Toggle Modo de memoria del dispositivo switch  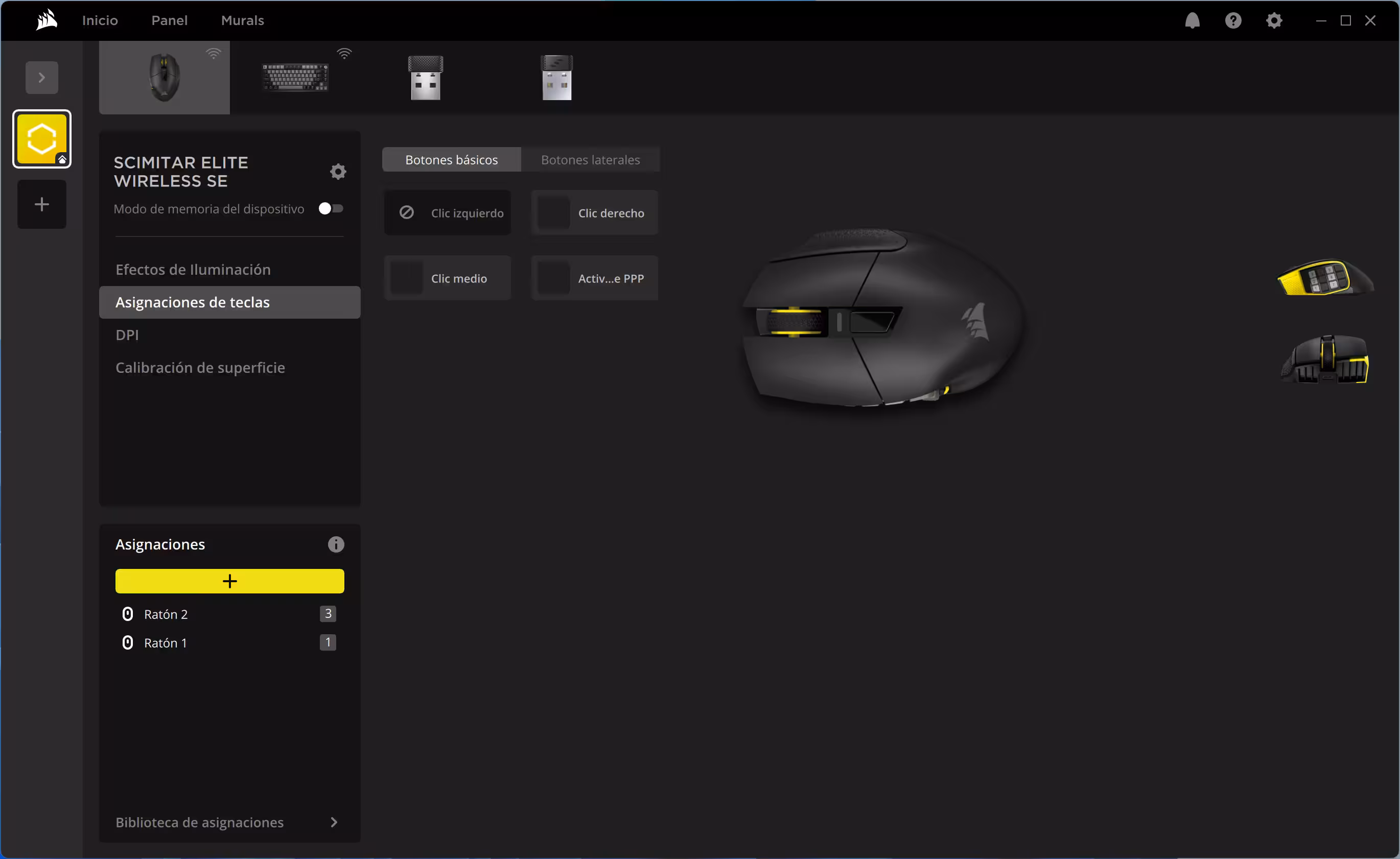tap(331, 208)
